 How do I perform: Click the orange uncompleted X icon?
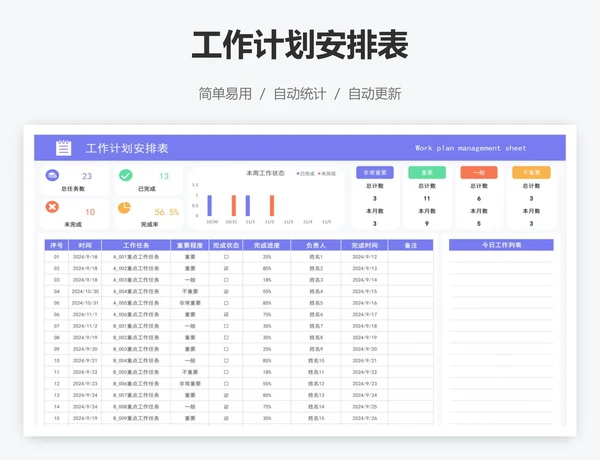point(51,207)
